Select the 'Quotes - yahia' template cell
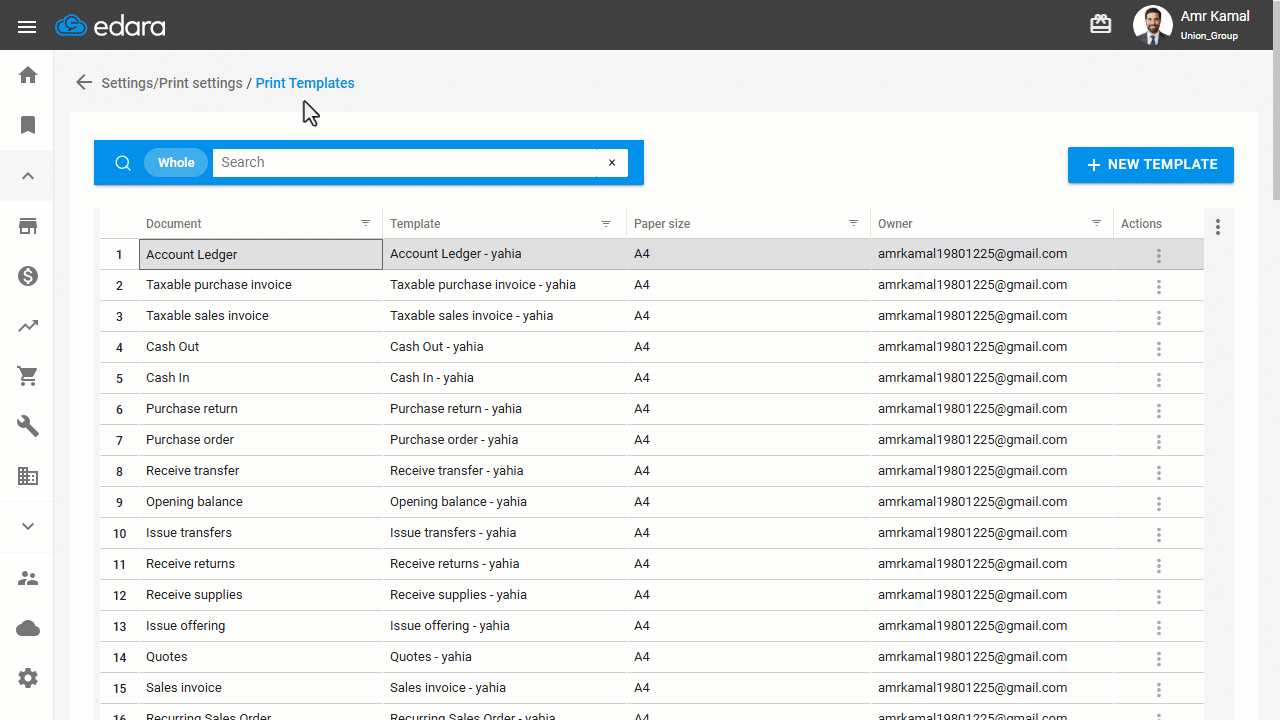Image resolution: width=1280 pixels, height=720 pixels. pos(505,657)
